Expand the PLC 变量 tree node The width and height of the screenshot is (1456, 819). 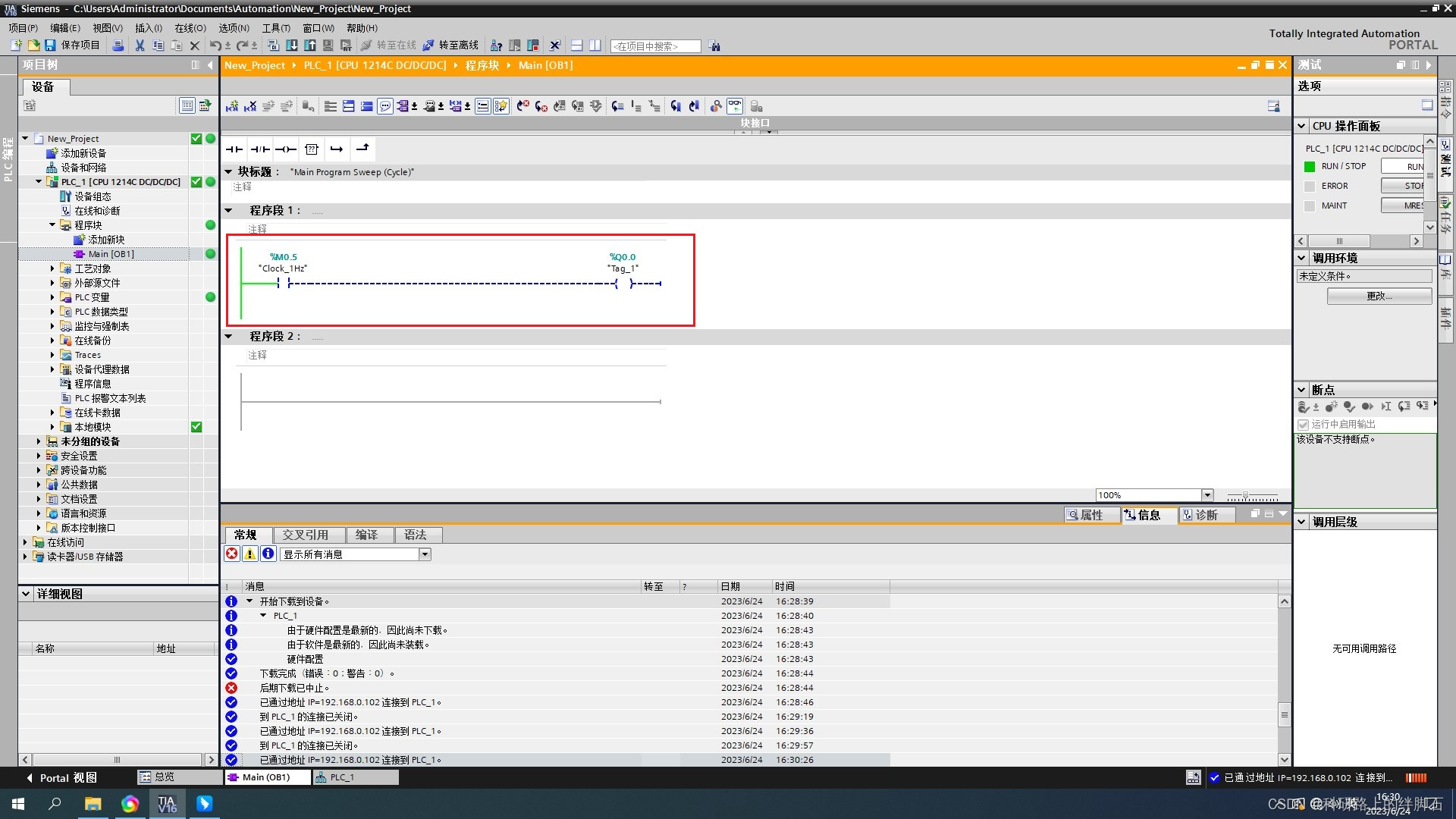tap(52, 297)
